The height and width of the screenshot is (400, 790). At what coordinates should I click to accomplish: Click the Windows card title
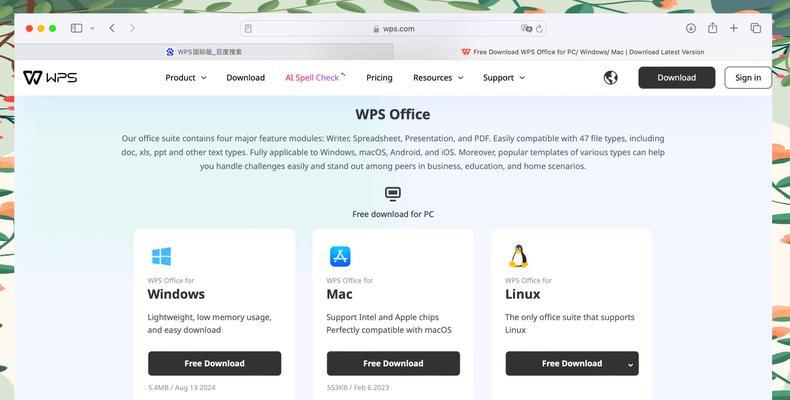point(176,294)
